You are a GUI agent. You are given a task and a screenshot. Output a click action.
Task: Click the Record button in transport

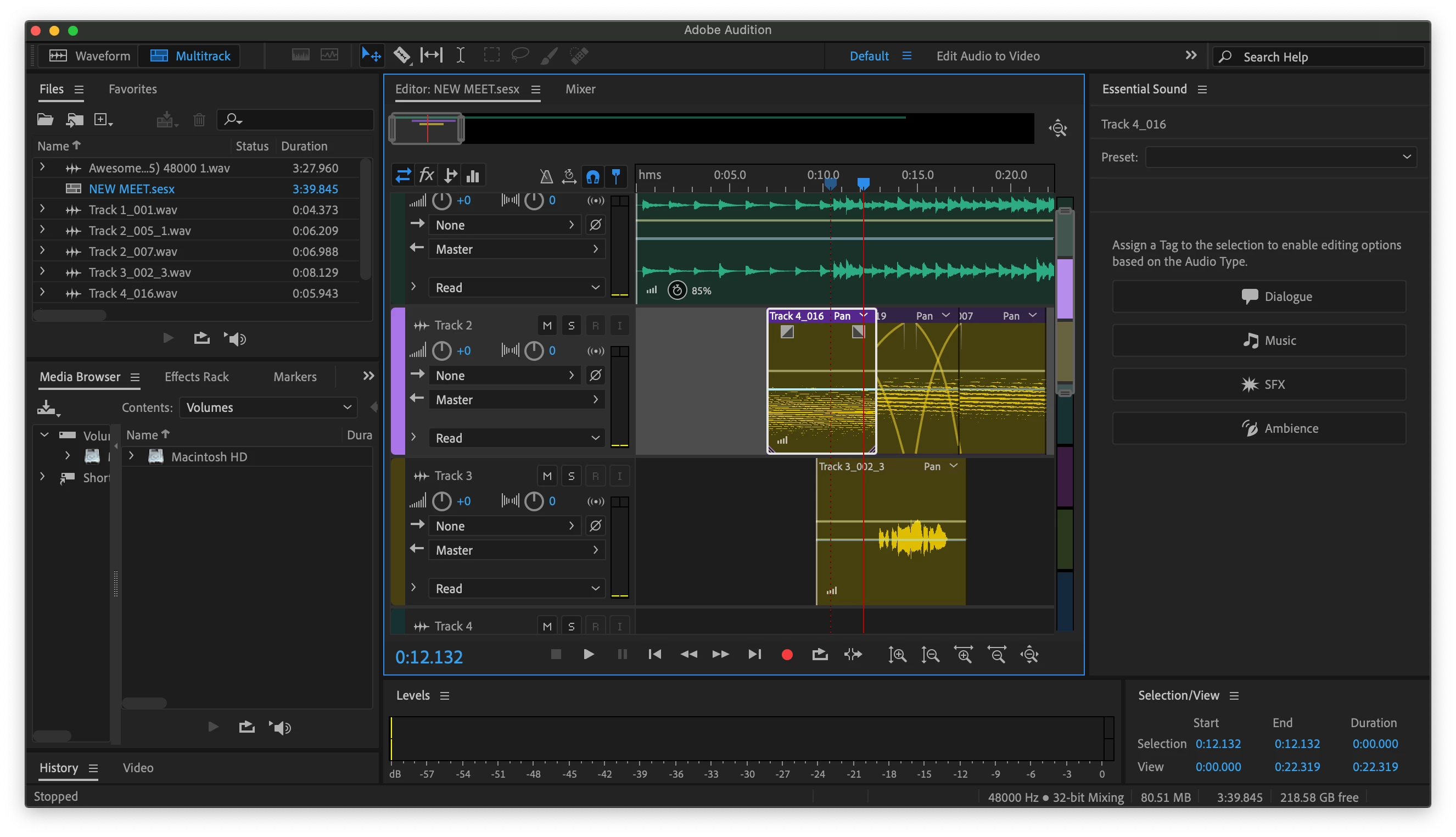(787, 654)
